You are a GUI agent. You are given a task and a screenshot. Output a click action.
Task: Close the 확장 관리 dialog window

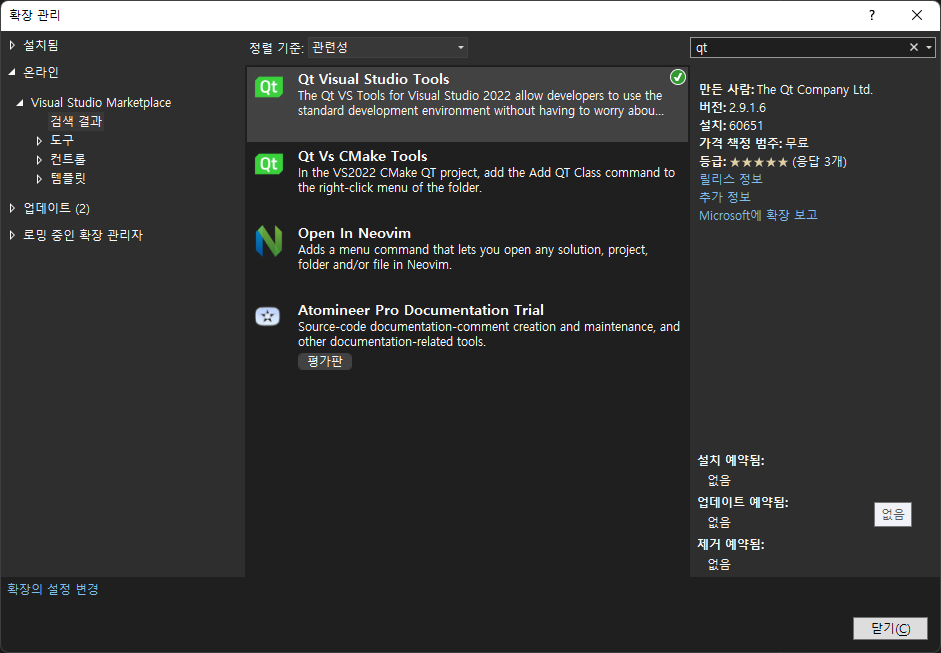pyautogui.click(x=917, y=15)
